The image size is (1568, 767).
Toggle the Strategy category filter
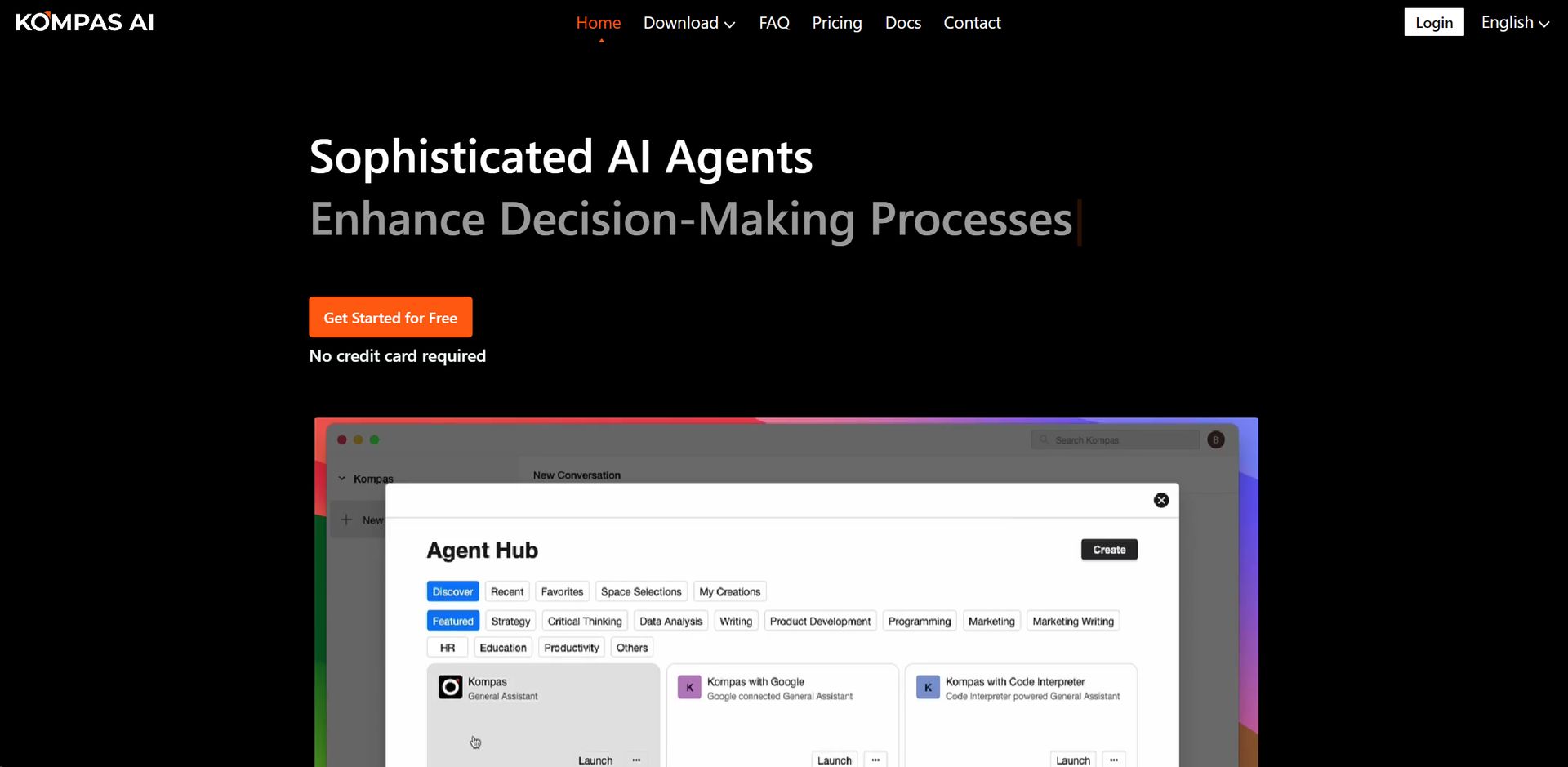point(510,621)
